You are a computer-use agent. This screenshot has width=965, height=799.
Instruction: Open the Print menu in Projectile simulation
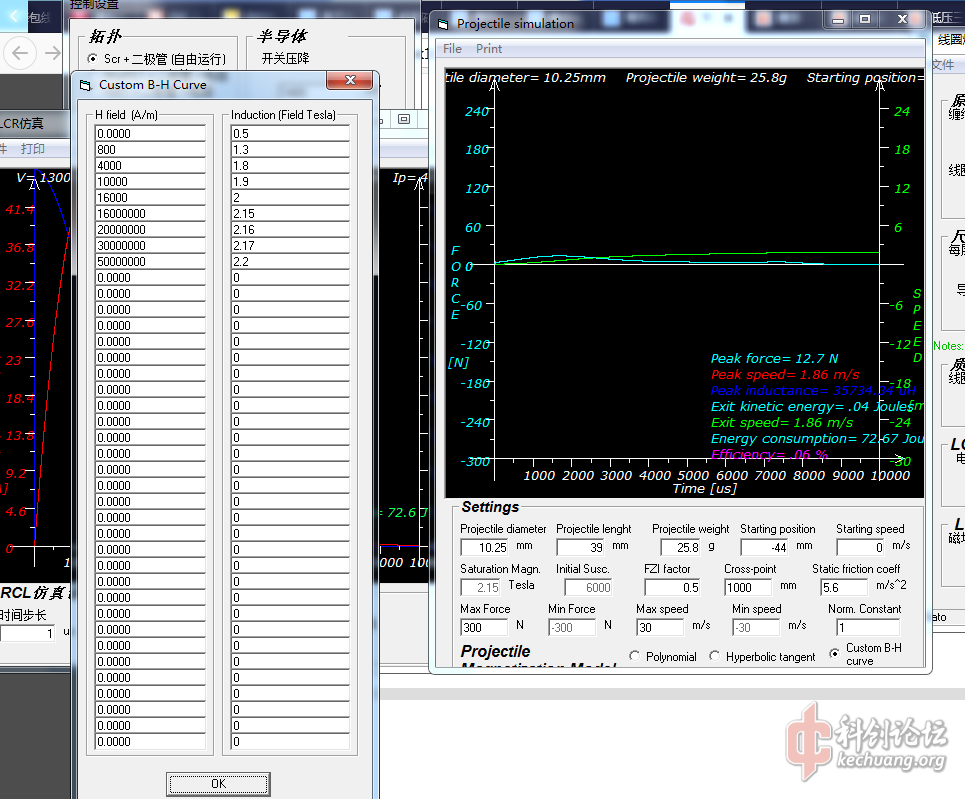(489, 49)
